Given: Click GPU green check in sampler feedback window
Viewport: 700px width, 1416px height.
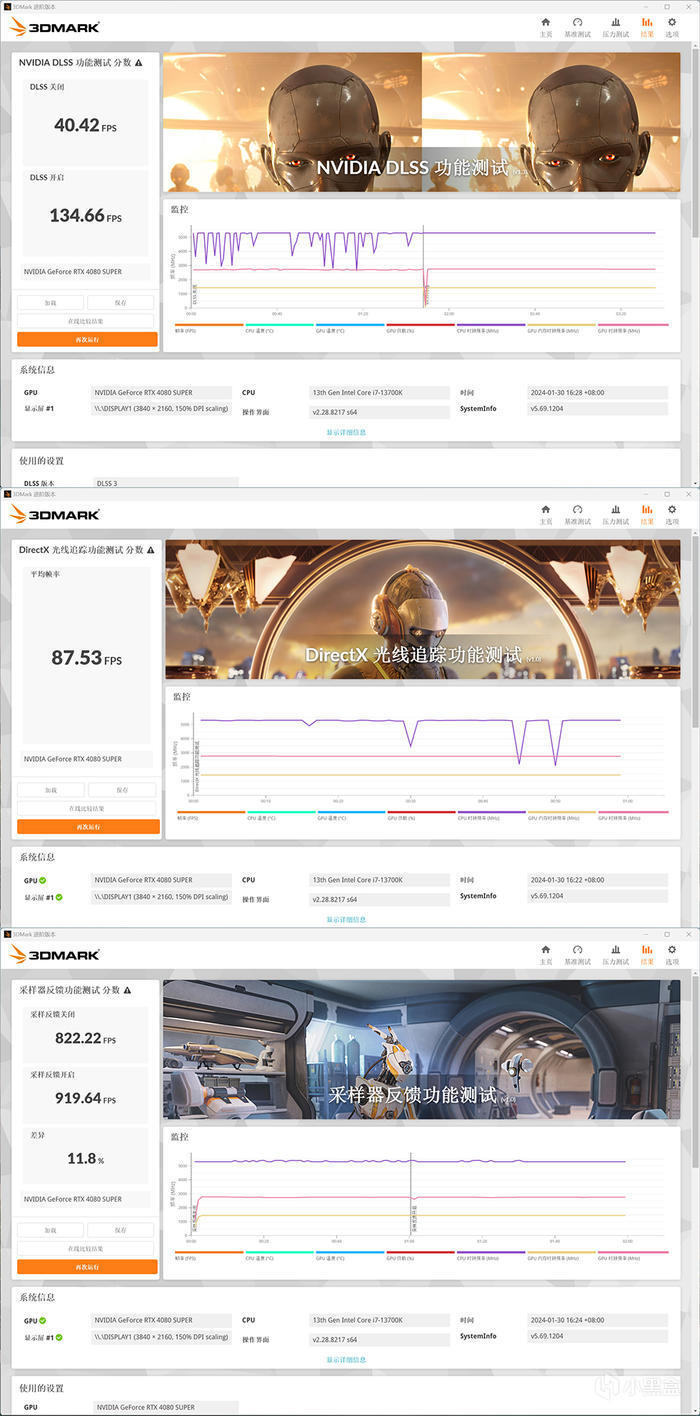Looking at the screenshot, I should [44, 1320].
